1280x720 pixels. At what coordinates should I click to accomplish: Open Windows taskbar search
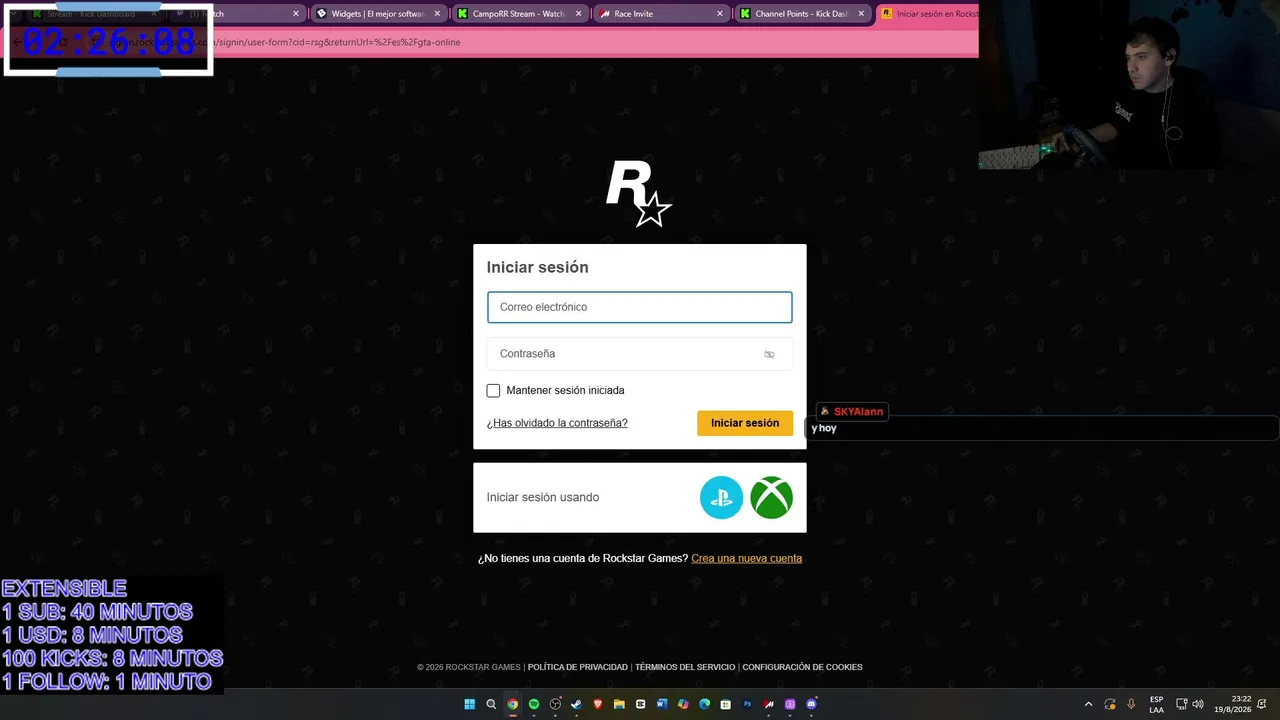pyautogui.click(x=491, y=704)
